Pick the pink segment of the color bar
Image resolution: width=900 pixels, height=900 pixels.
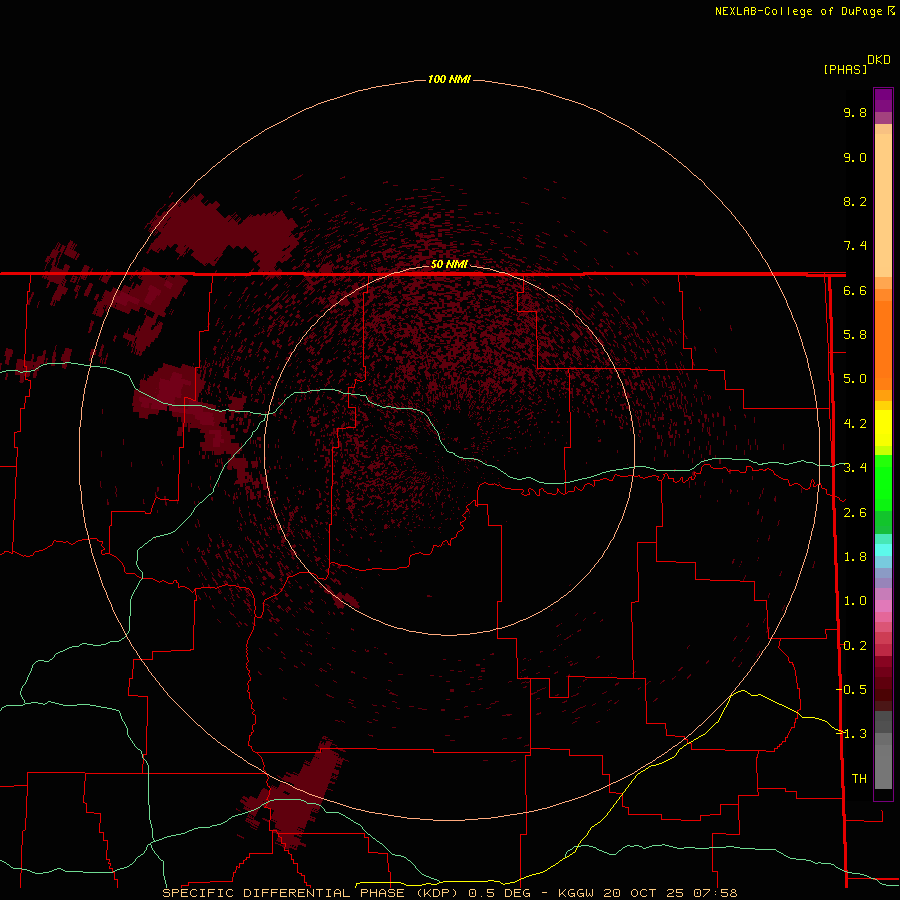[883, 606]
